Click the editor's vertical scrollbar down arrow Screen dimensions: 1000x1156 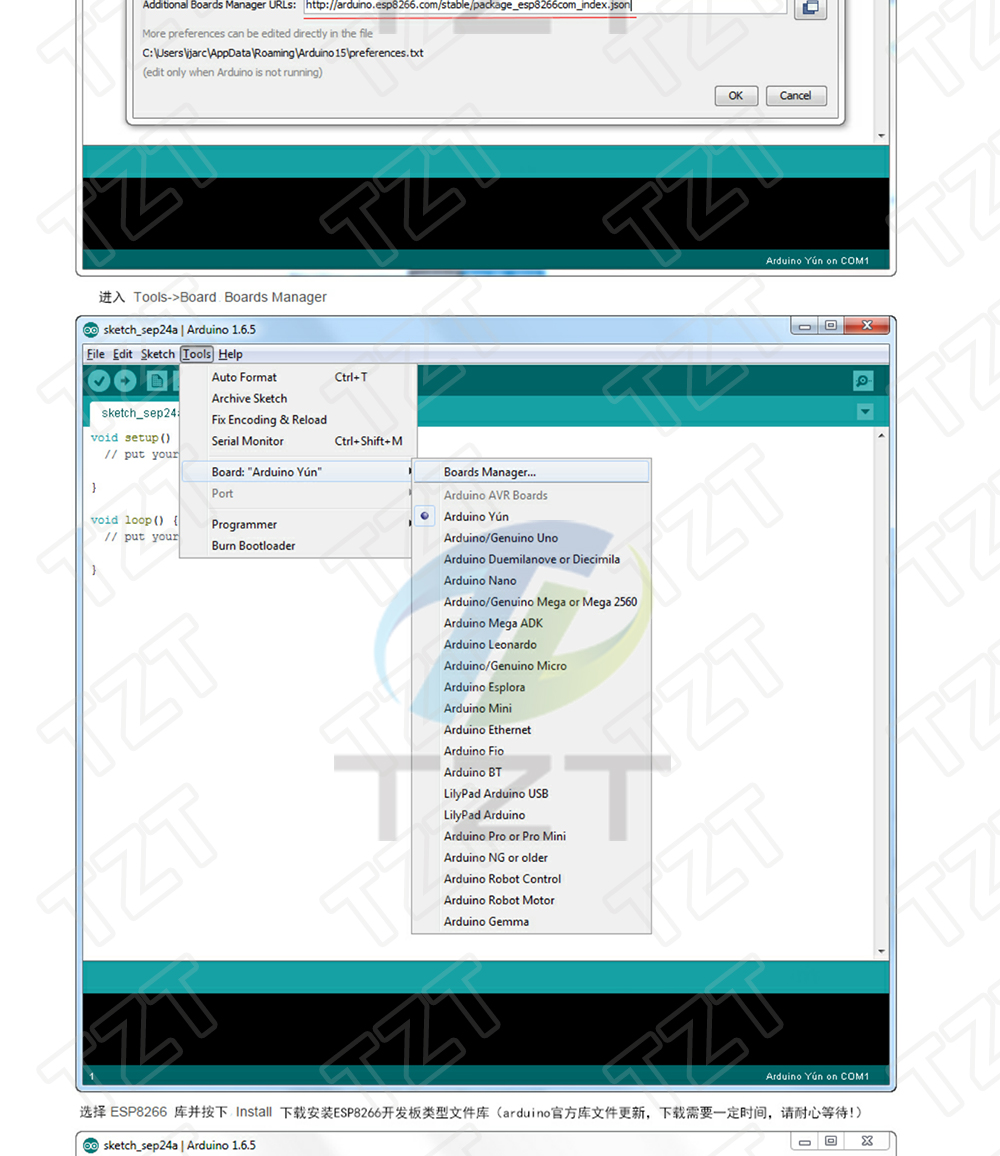point(881,951)
